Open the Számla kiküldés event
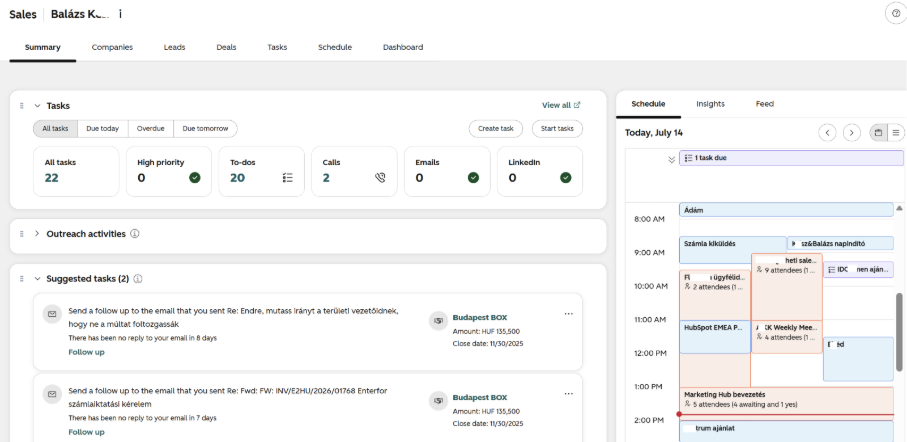The image size is (907, 442). [733, 249]
